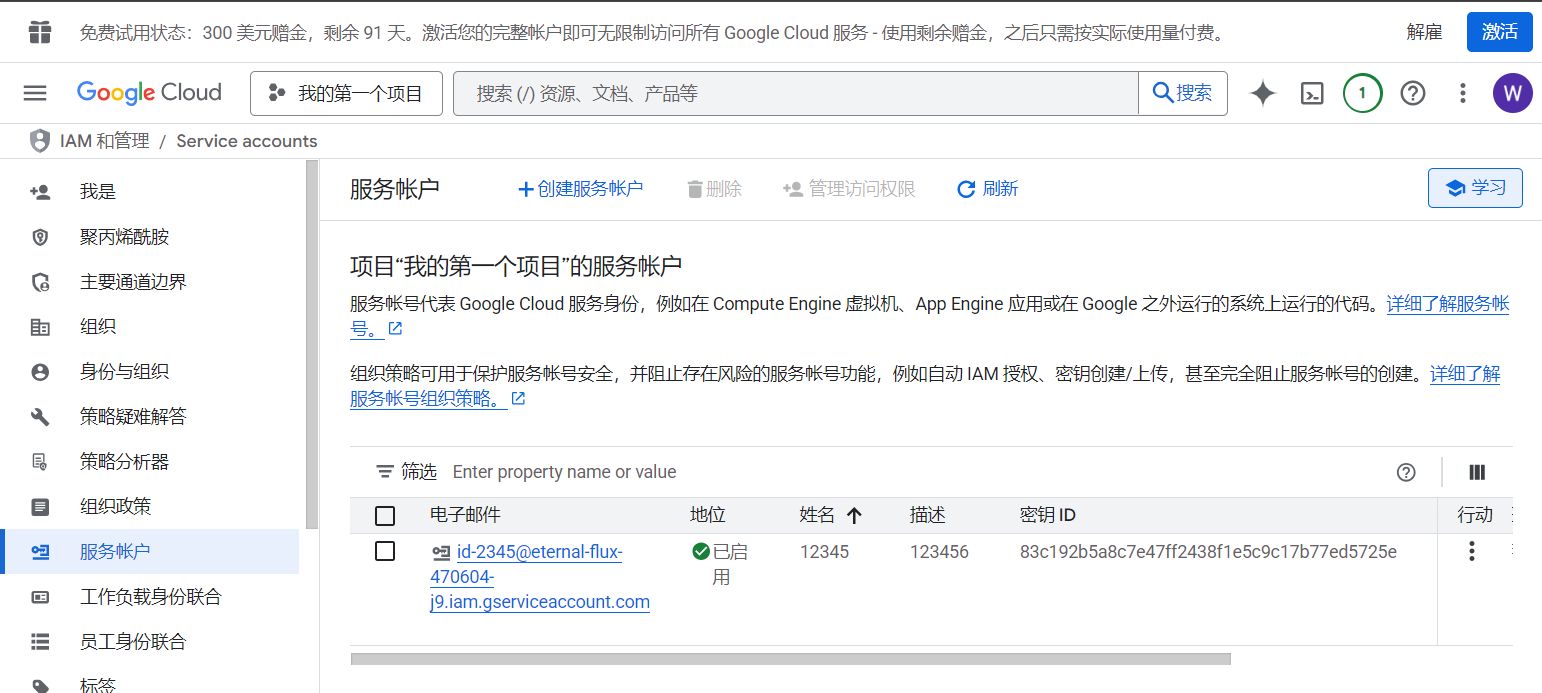This screenshot has width=1542, height=693.
Task: Click the 学习 button
Action: 1475,188
